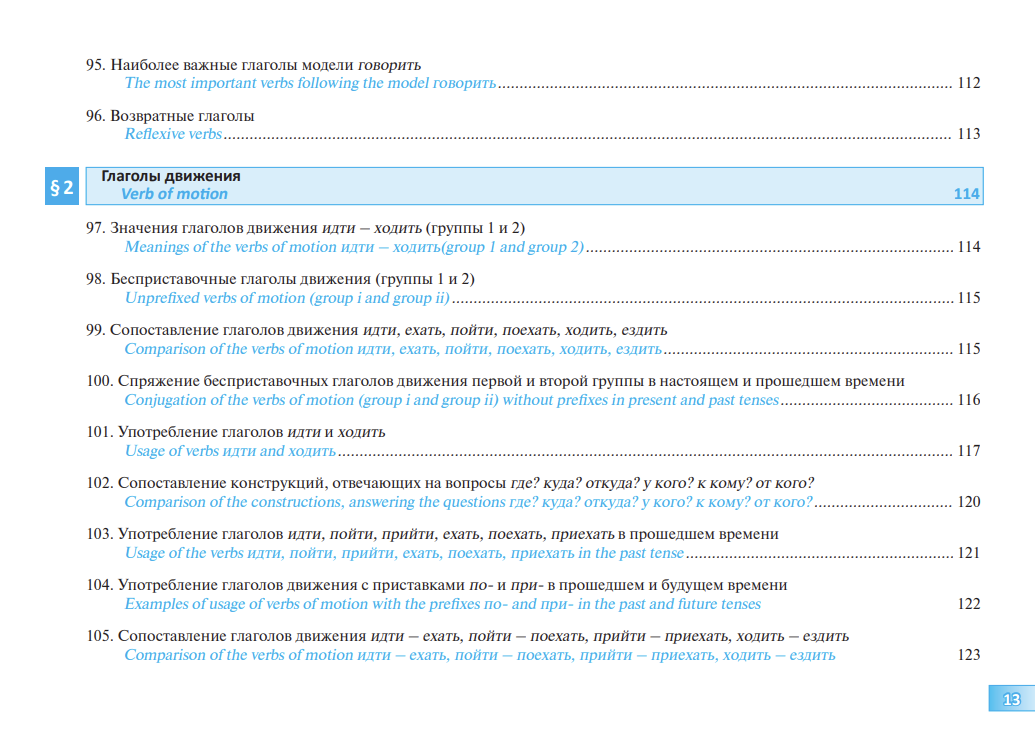
Task: Click page number 114 in the section header bar
Action: [966, 194]
